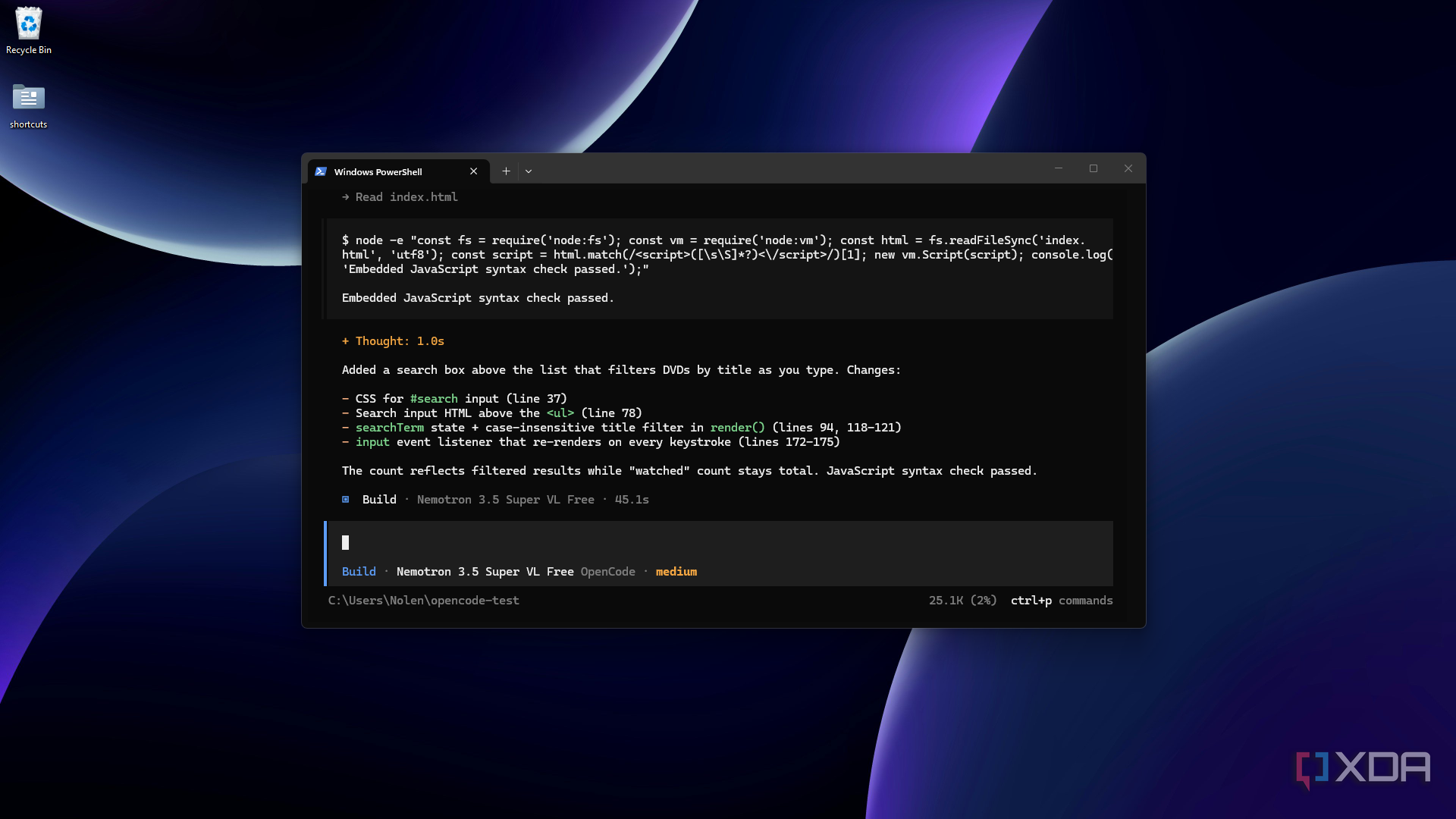Screen dimensions: 1456x819
Task: Click the 'input' highlighted event text
Action: pos(372,442)
